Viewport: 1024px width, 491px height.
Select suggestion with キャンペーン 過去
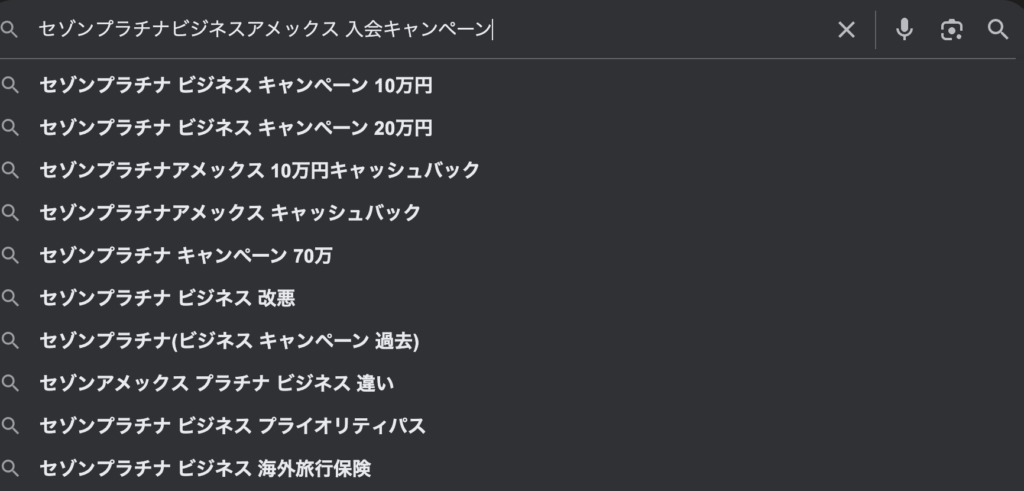coord(229,341)
